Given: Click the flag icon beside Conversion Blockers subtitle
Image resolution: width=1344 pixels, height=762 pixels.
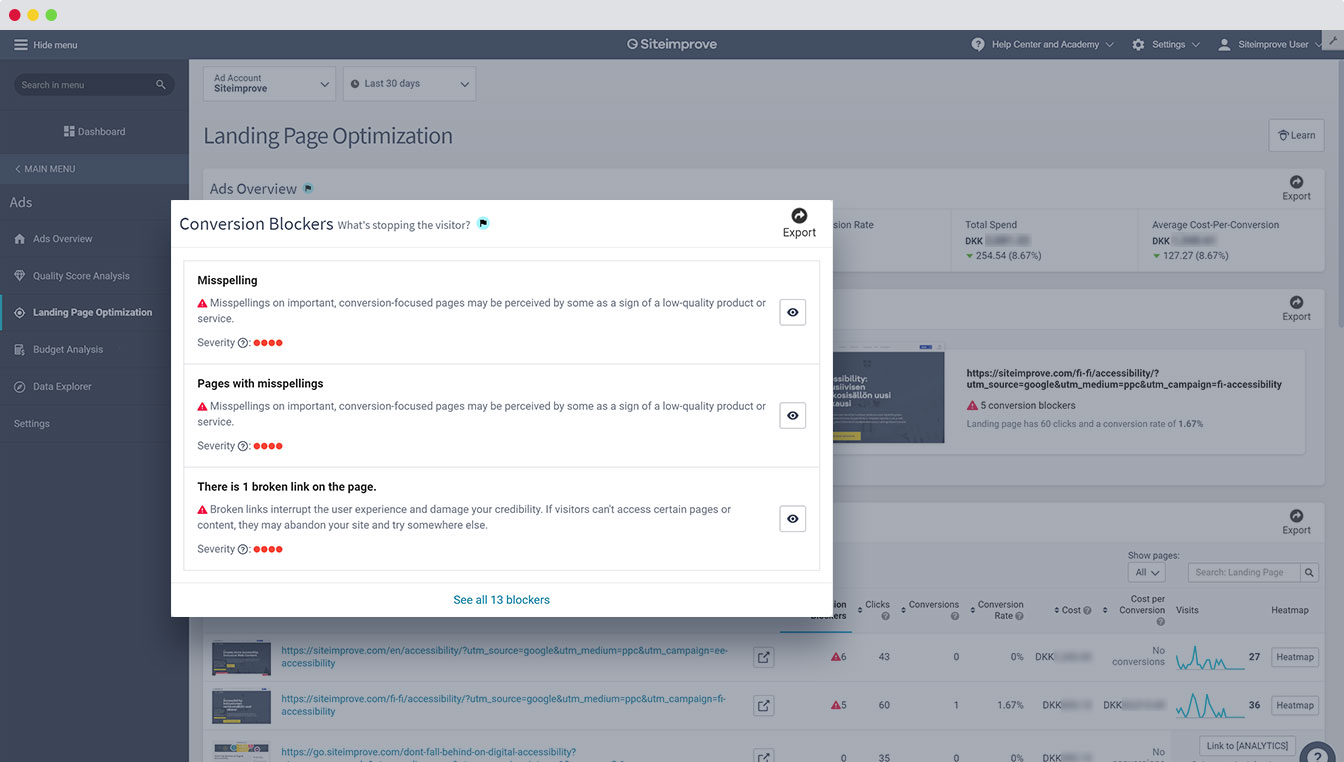Looking at the screenshot, I should [x=483, y=224].
